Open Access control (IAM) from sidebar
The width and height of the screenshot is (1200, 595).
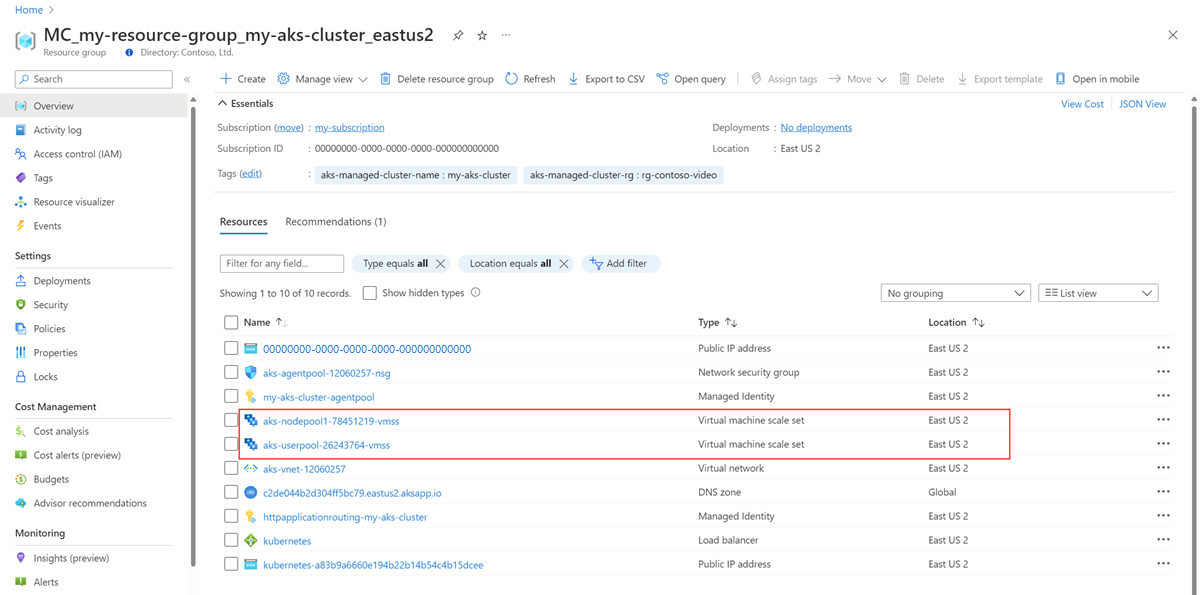(77, 154)
